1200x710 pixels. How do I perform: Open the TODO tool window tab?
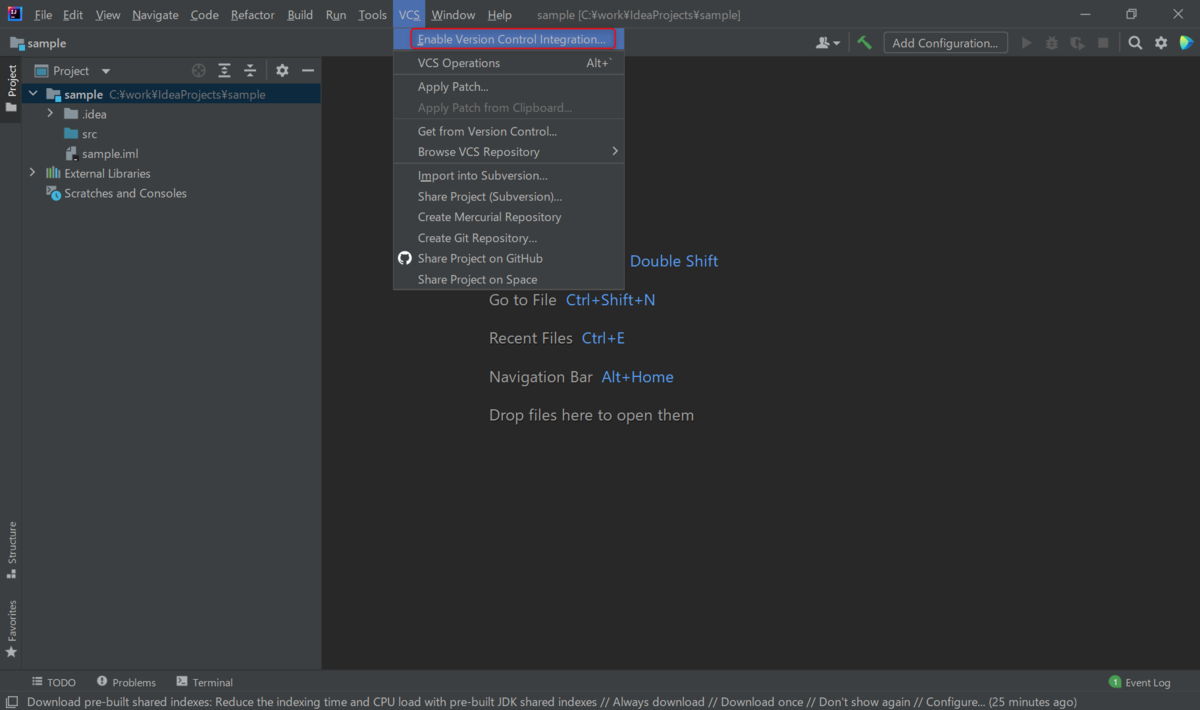[54, 682]
